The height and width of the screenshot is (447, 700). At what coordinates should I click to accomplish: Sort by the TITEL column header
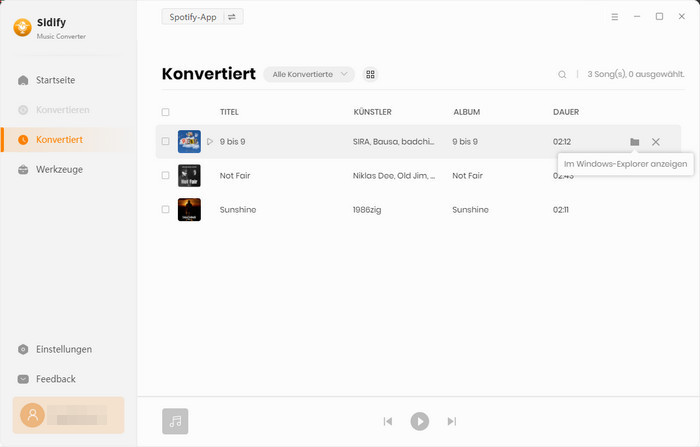tap(229, 112)
